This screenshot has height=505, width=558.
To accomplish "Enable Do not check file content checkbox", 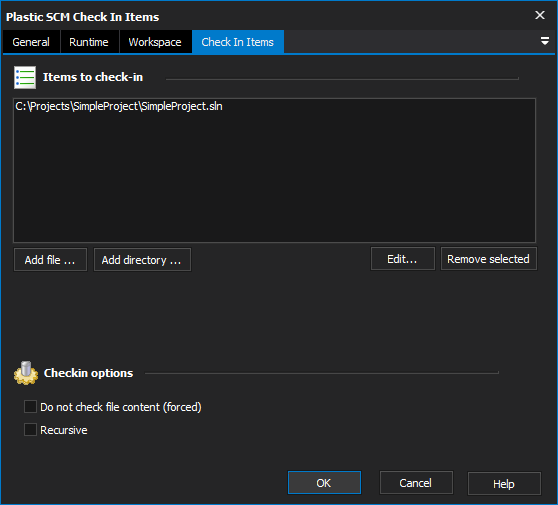I will (x=30, y=406).
